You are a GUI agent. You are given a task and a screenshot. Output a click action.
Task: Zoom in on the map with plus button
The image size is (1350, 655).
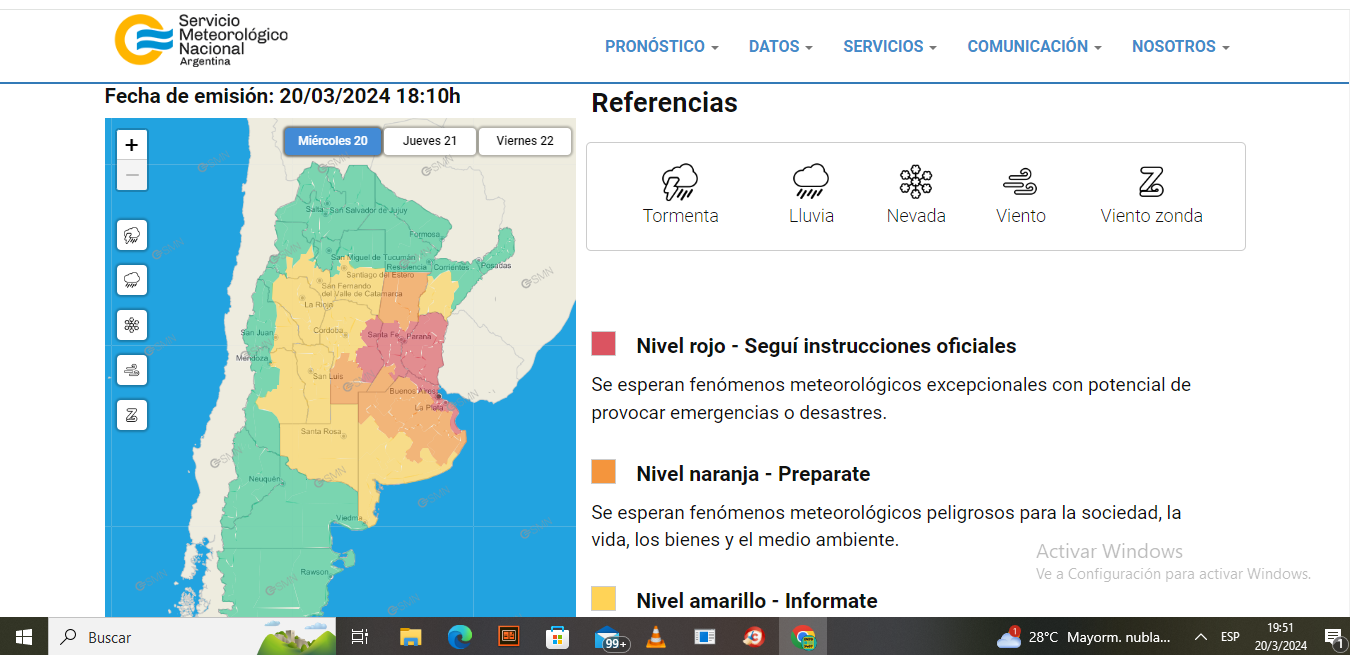click(x=132, y=145)
